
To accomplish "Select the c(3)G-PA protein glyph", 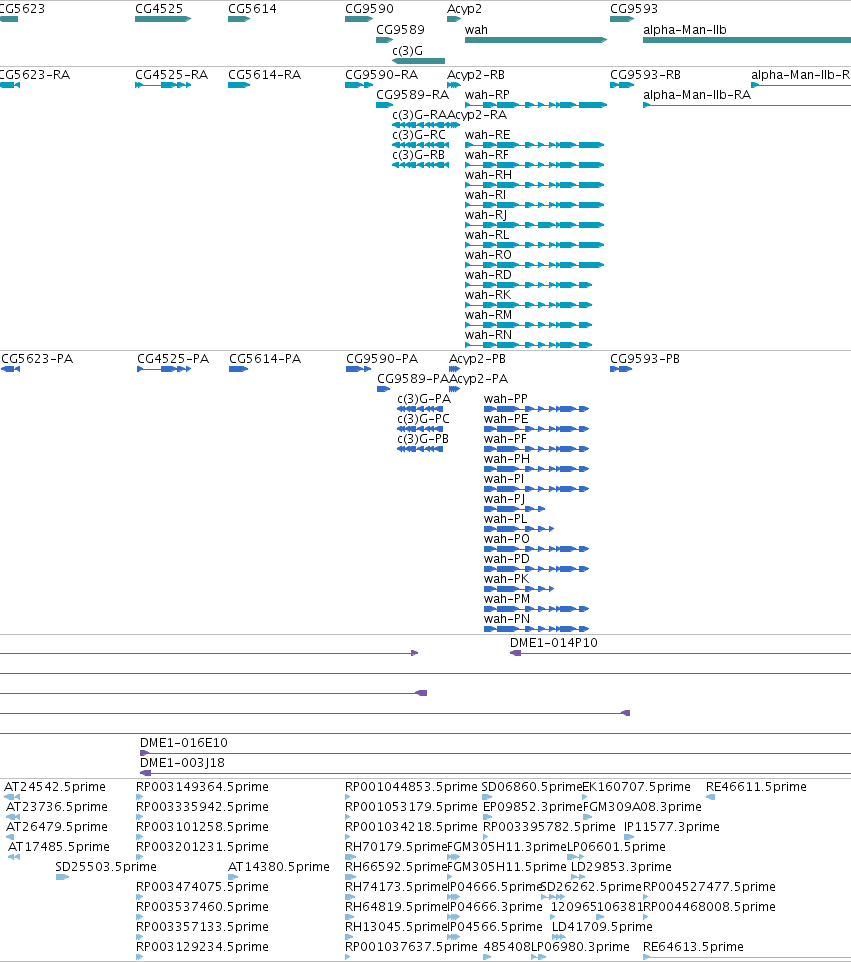I will click(x=420, y=409).
